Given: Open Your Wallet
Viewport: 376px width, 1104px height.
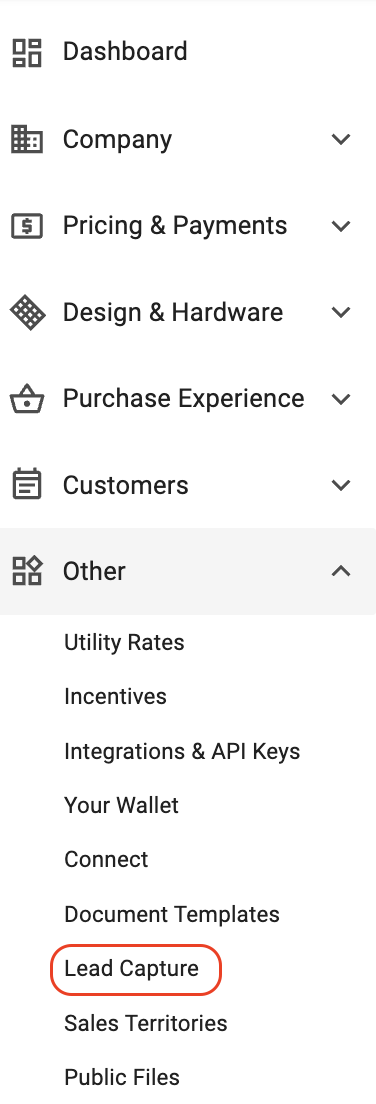Looking at the screenshot, I should click(121, 805).
